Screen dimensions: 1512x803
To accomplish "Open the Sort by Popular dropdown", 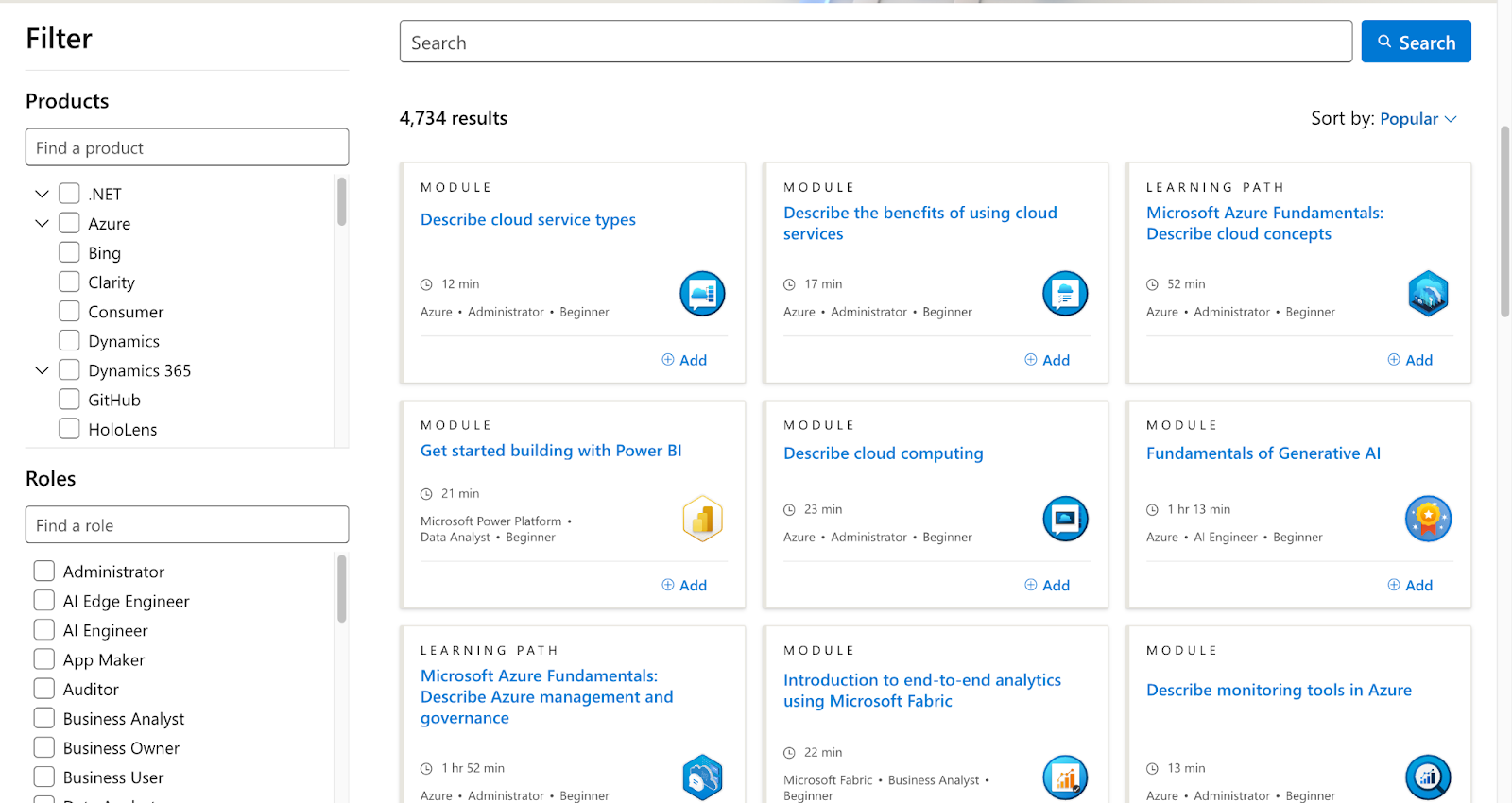I will point(1418,119).
